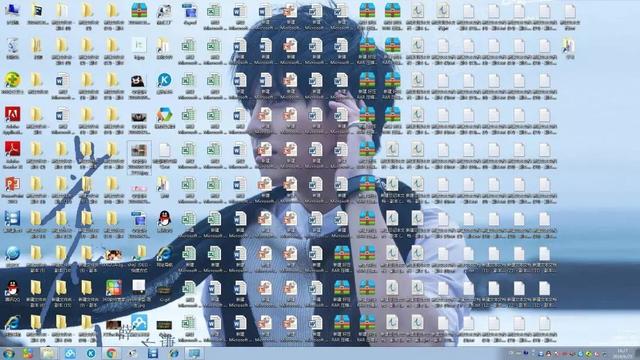Launch Google Chrome from the taskbar

point(111,353)
